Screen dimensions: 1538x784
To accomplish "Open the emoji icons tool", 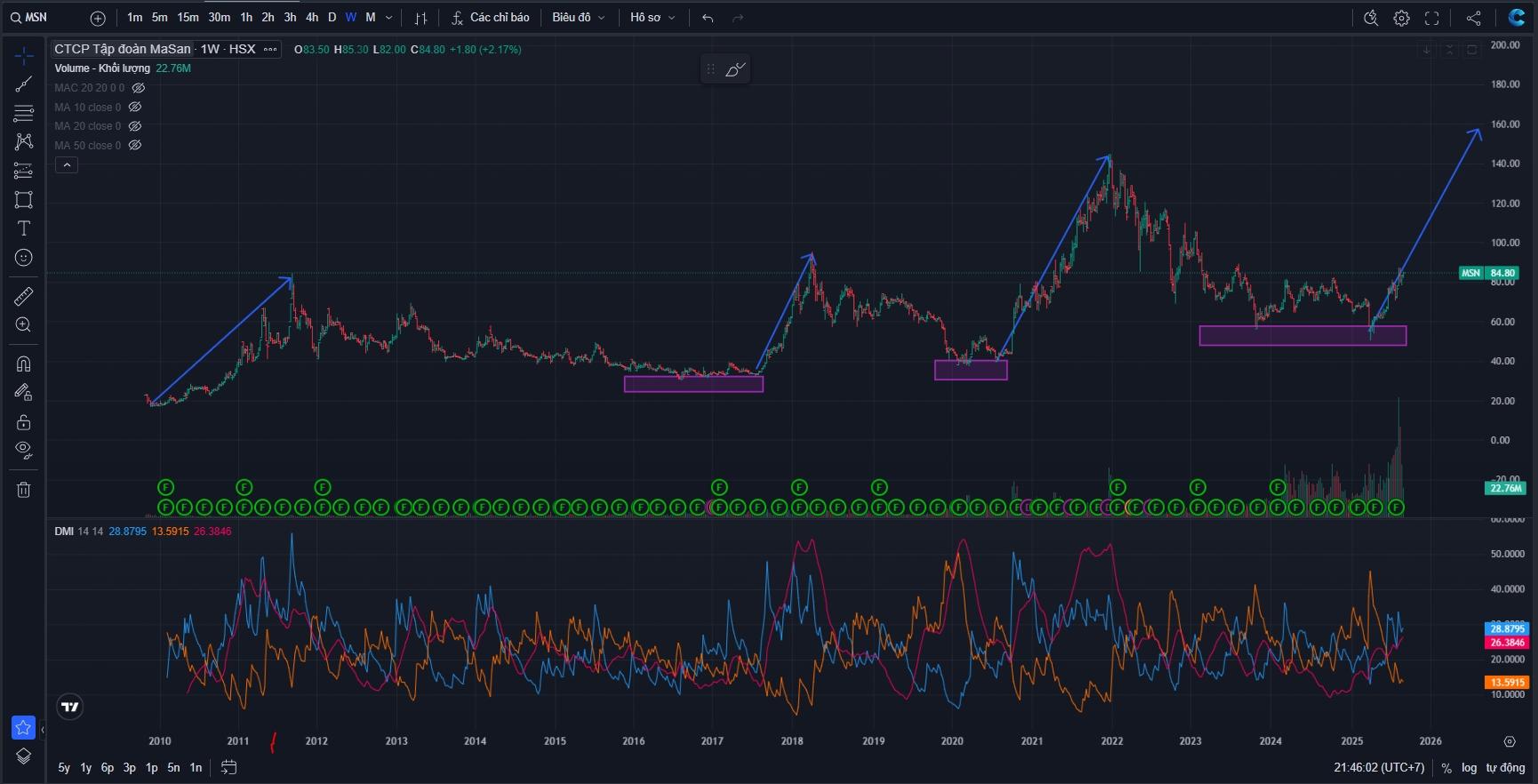I will coord(24,258).
